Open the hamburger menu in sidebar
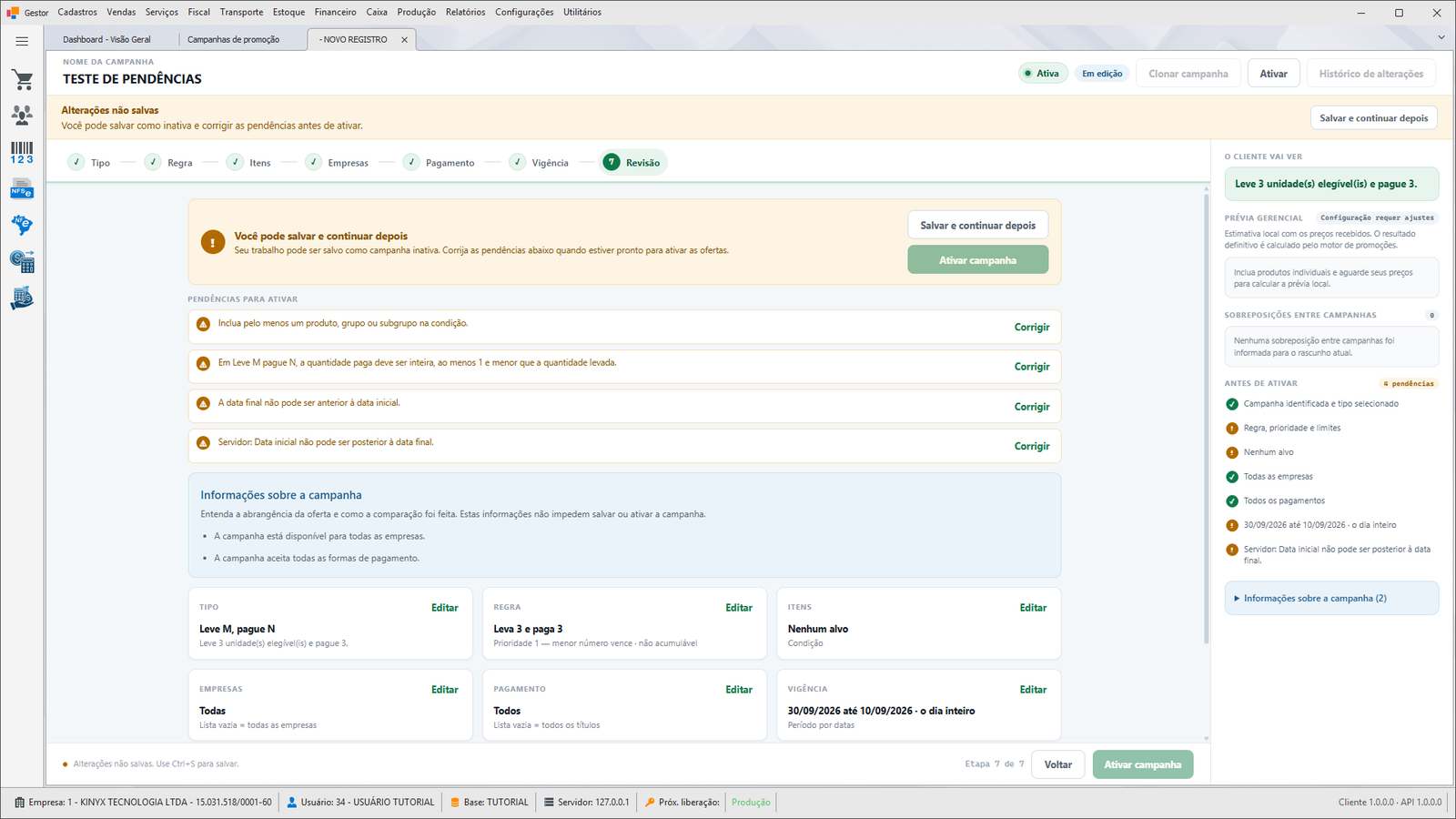This screenshot has width=1456, height=819. (x=22, y=41)
